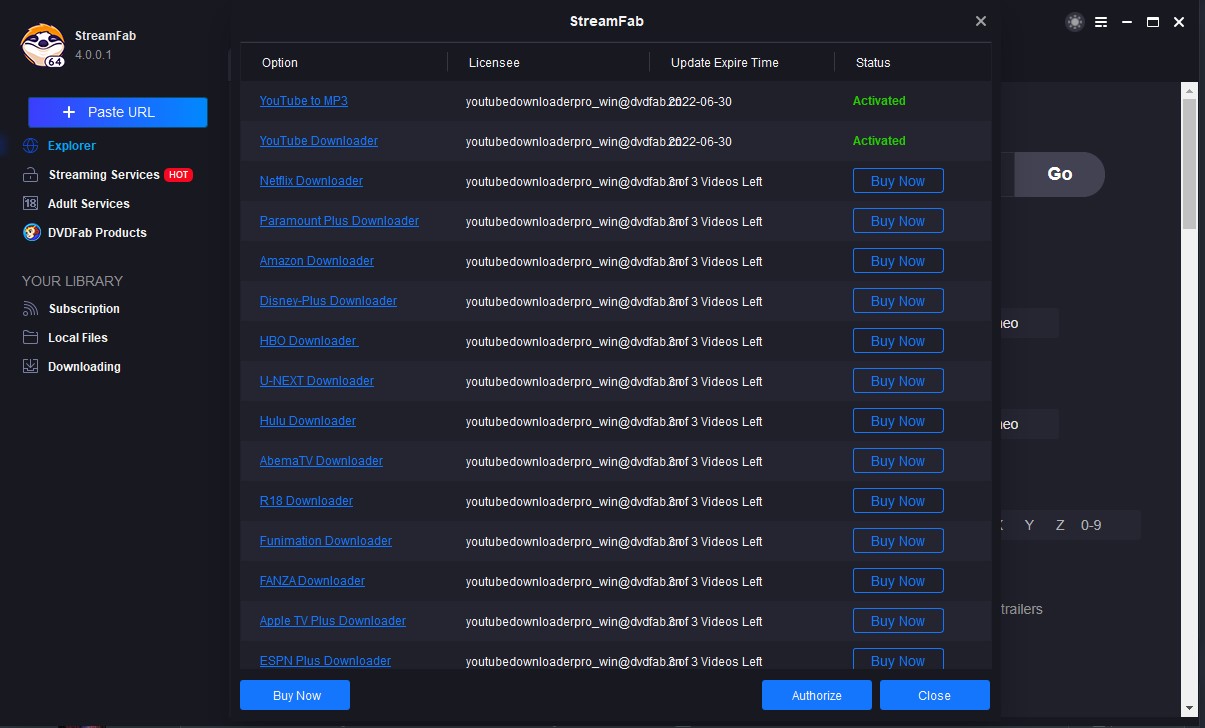
Task: Click the StreamFab sloth logo icon
Action: tap(43, 45)
